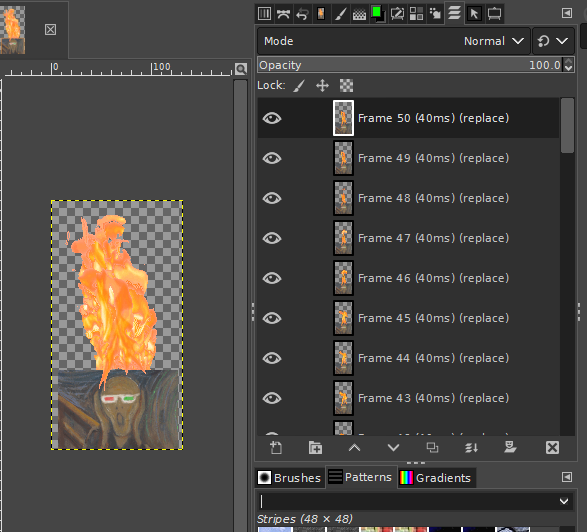Toggle Lock alpha channel checkerboard icon
This screenshot has height=532, width=587.
tap(346, 85)
